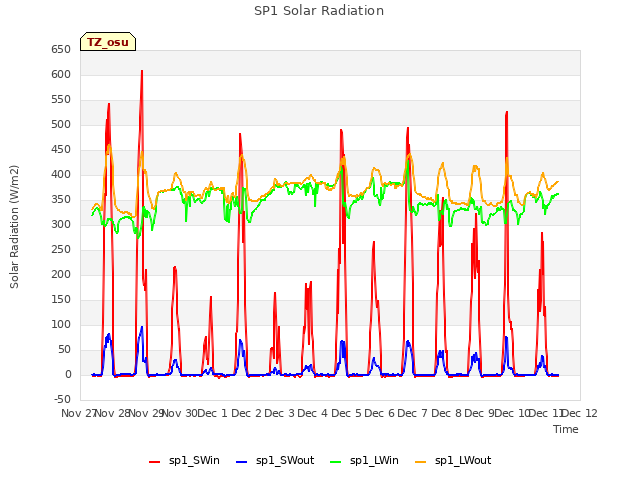Toggle sp1_LWout series in legend
The width and height of the screenshot is (640, 480).
(x=453, y=460)
